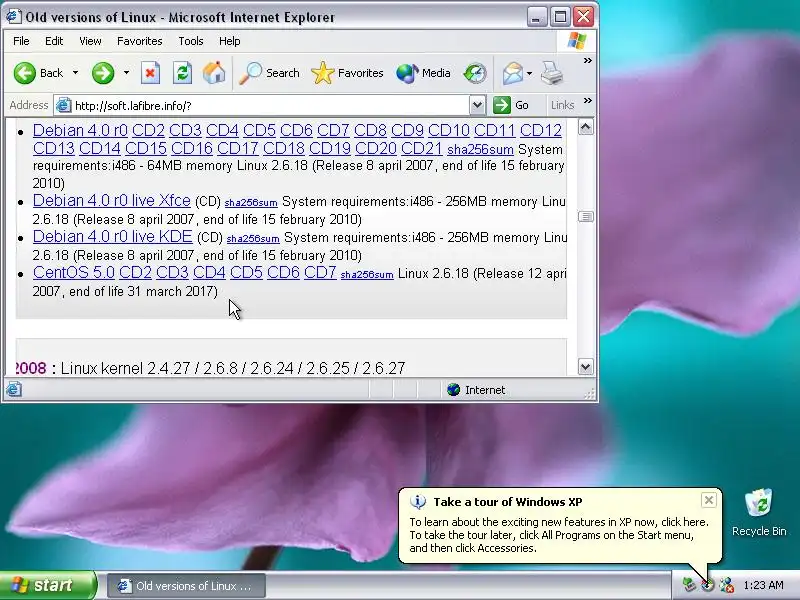Open the Debian 4.0 r0 link
The width and height of the screenshot is (800, 600).
80,130
